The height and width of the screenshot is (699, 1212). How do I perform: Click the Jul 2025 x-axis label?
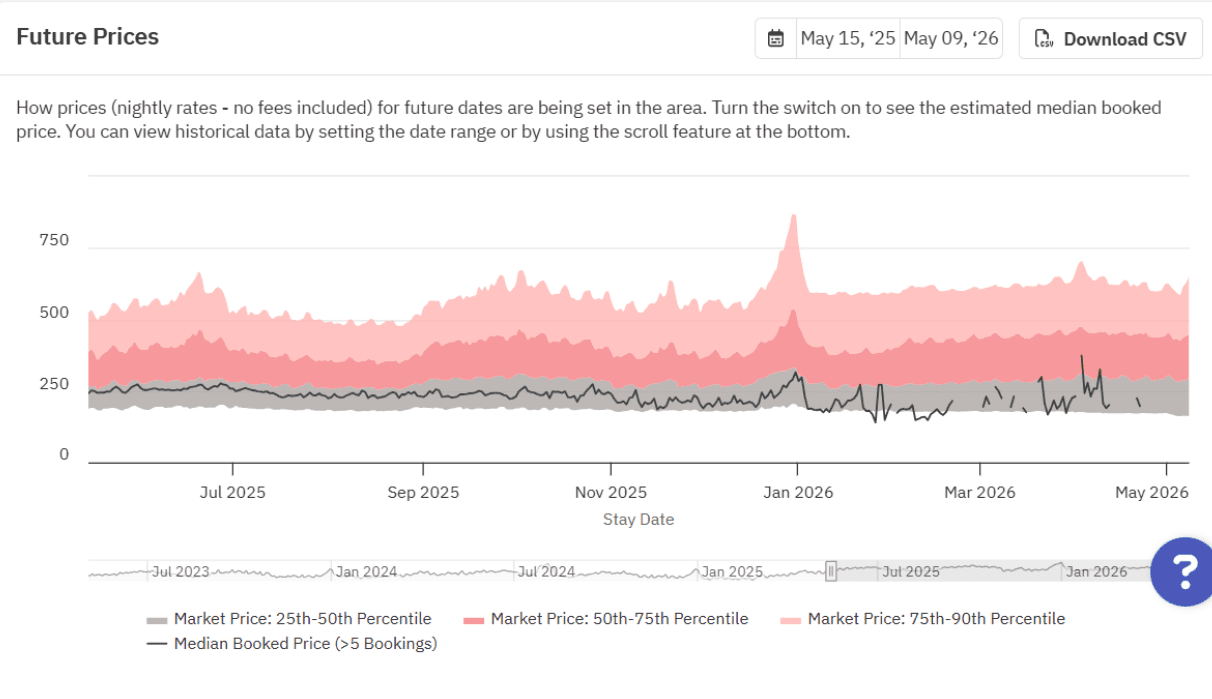point(233,492)
